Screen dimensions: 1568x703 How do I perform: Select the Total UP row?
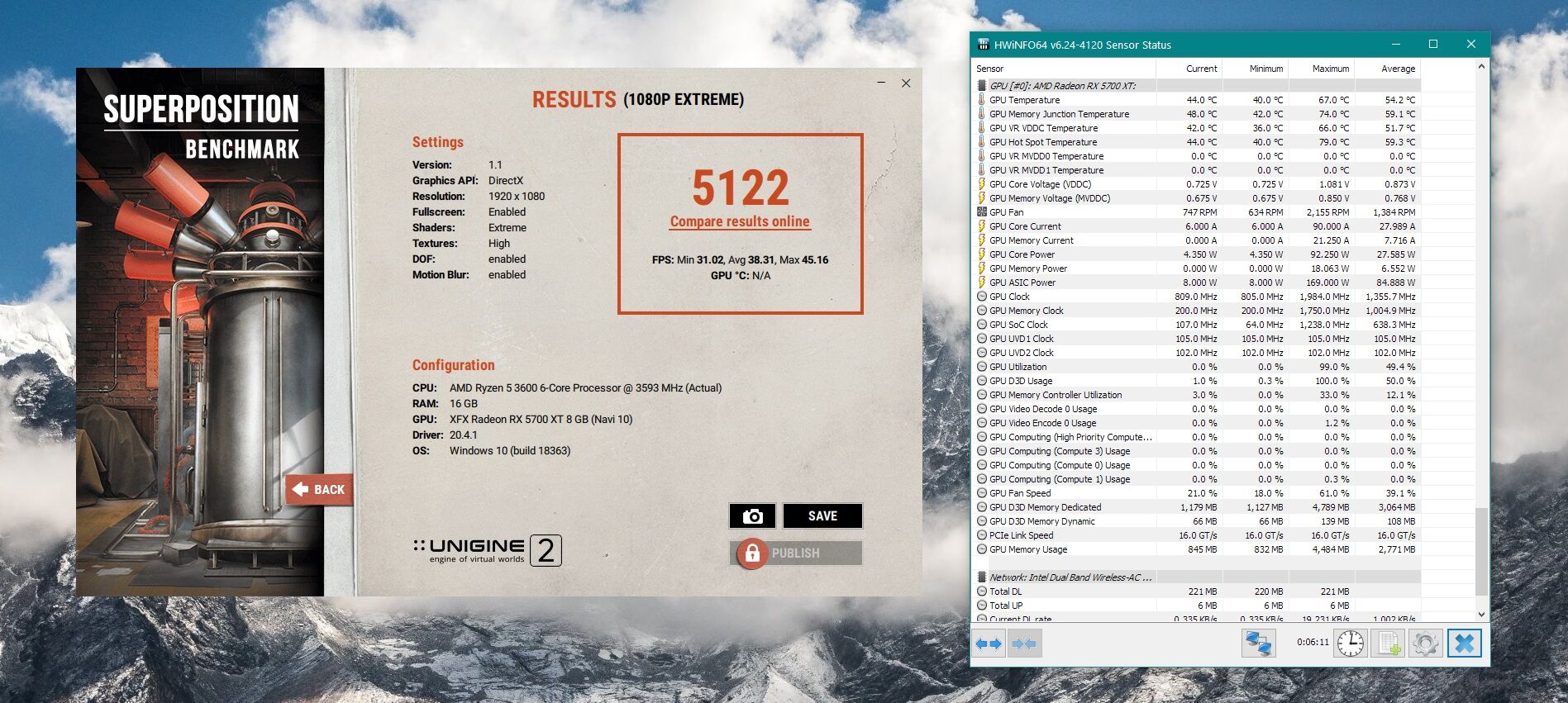[x=1197, y=606]
